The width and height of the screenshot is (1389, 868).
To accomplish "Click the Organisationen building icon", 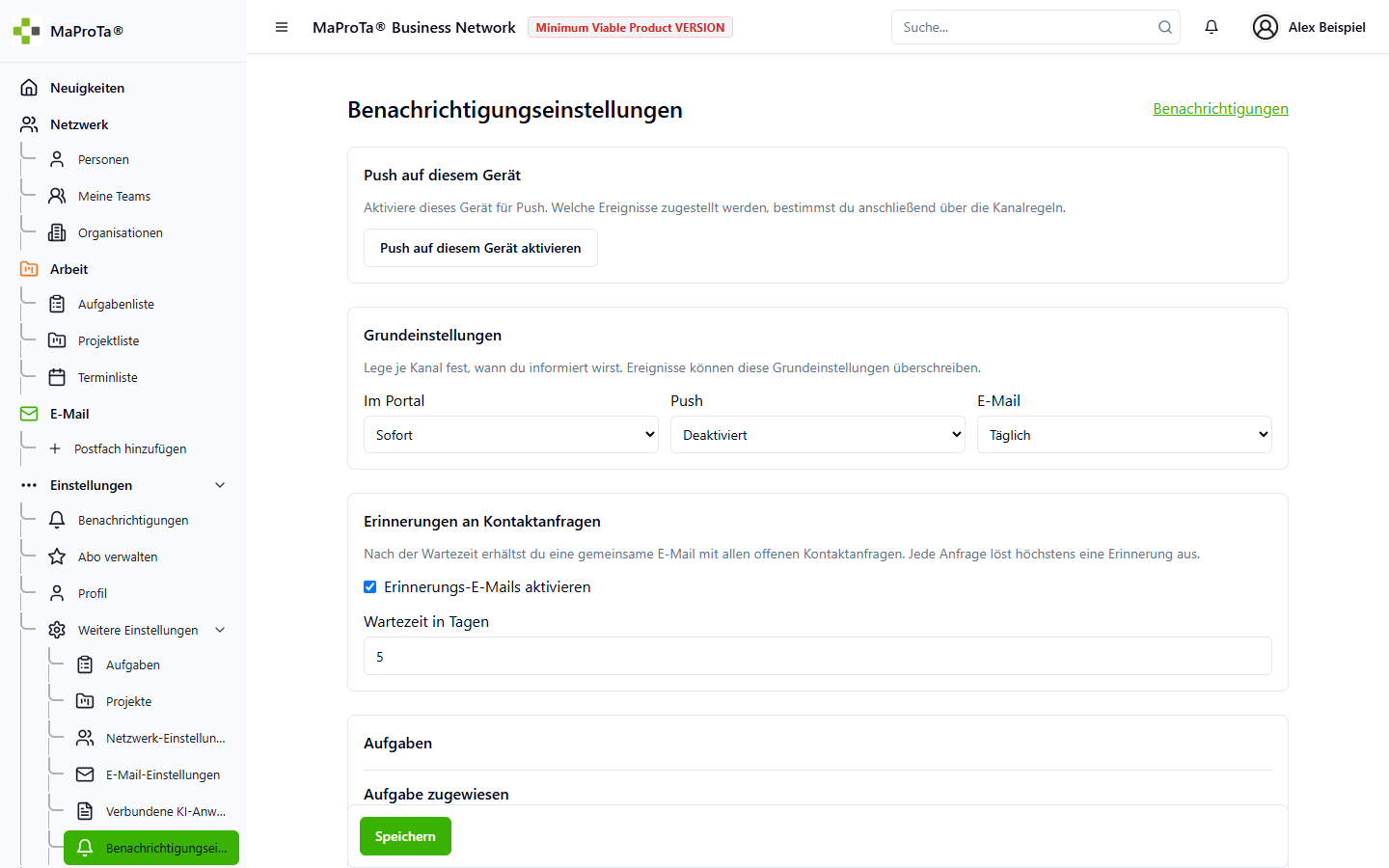I will coord(57,232).
